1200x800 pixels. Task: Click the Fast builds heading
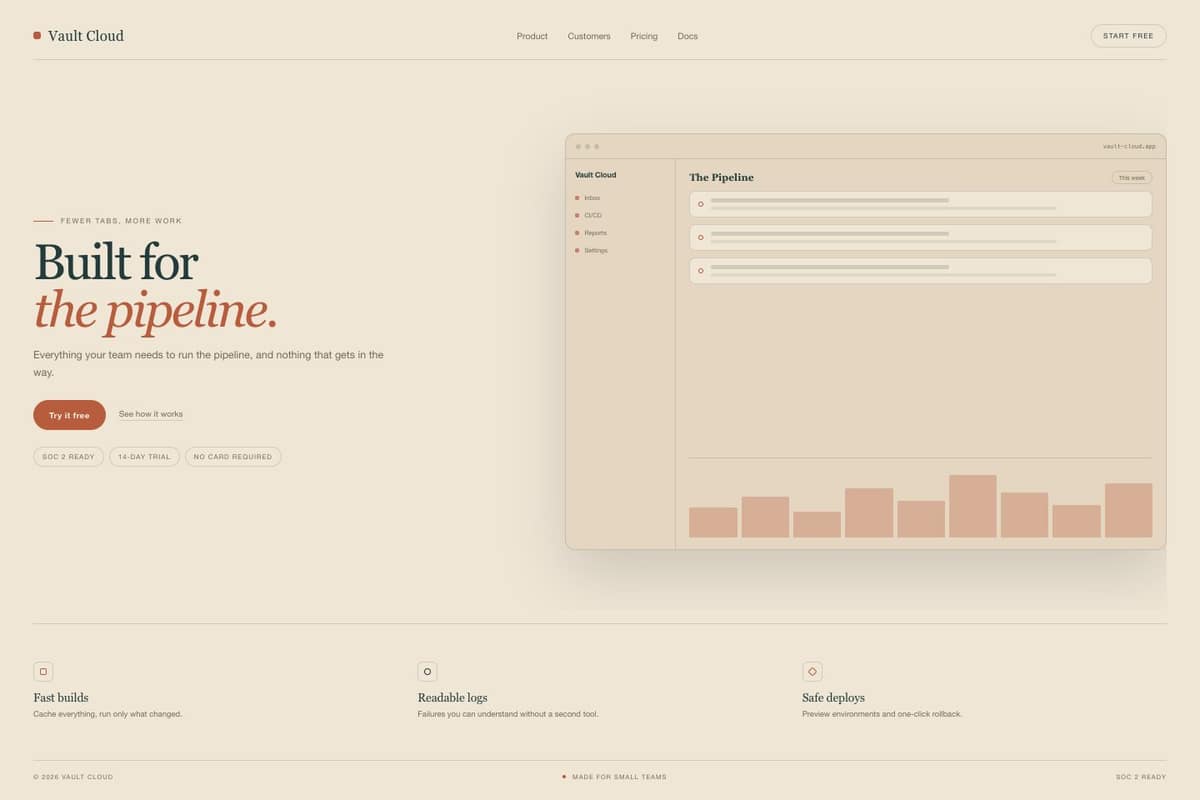tap(61, 697)
